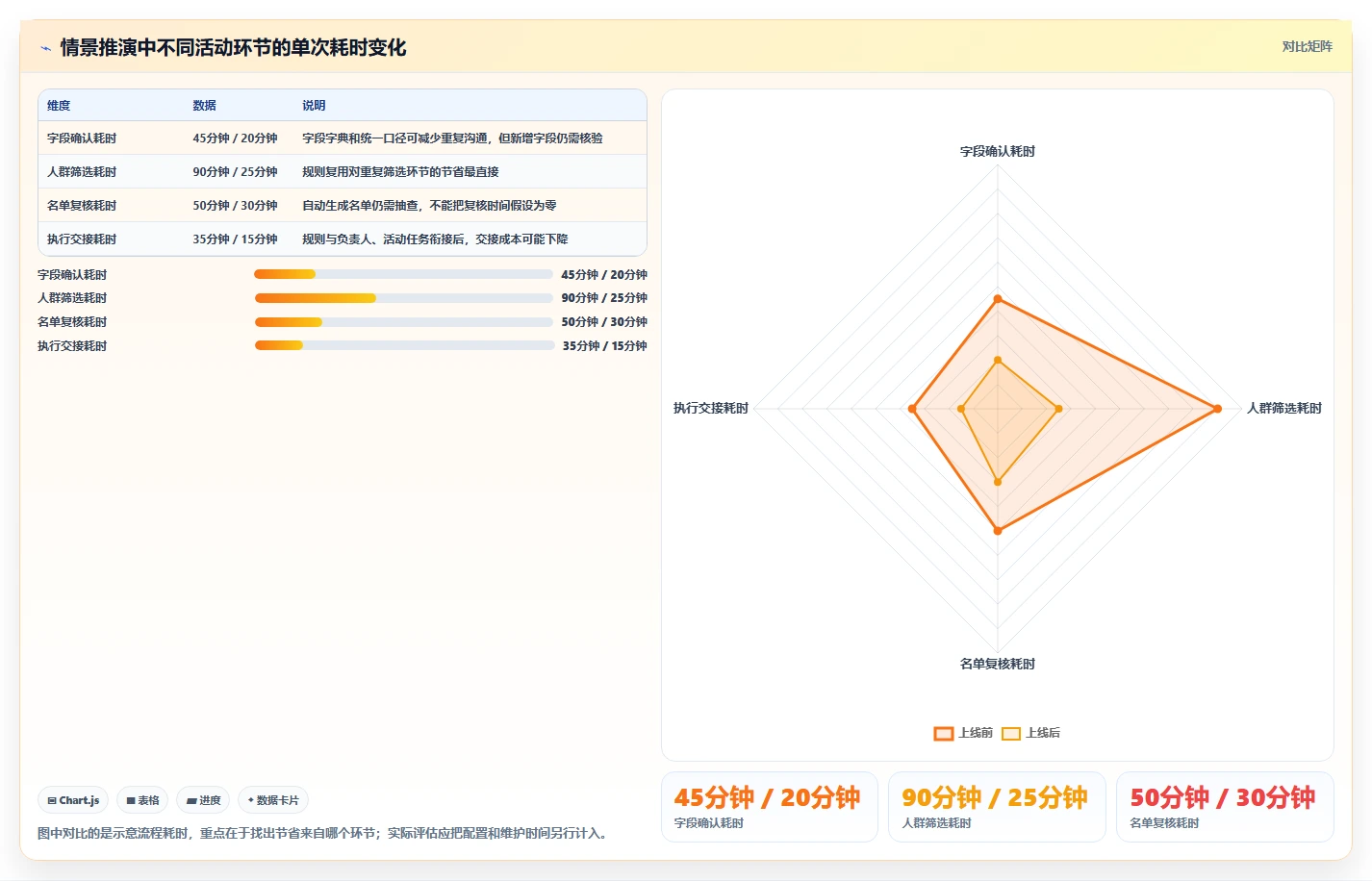Image resolution: width=1372 pixels, height=881 pixels.
Task: Click the 上线后 data point on 字段确认耗时 axis
Action: pyautogui.click(x=998, y=361)
